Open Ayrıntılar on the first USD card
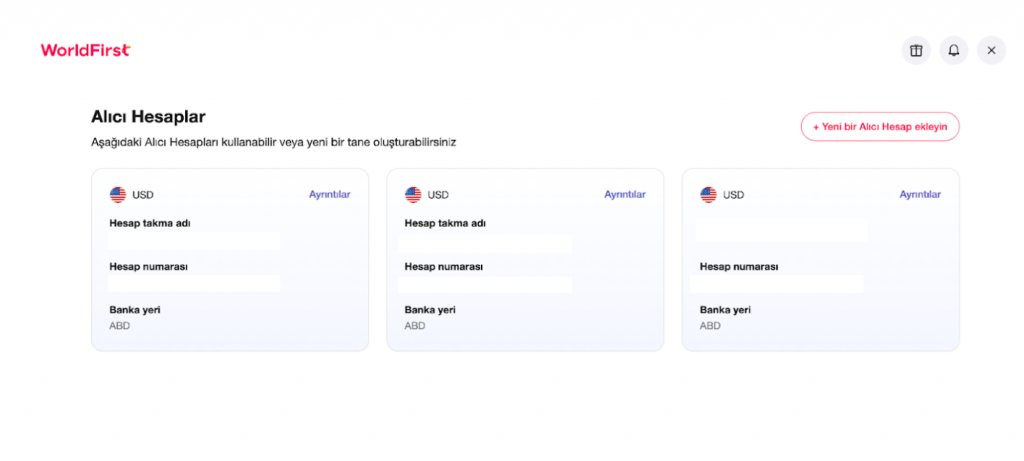Image resolution: width=1024 pixels, height=461 pixels. coord(329,195)
